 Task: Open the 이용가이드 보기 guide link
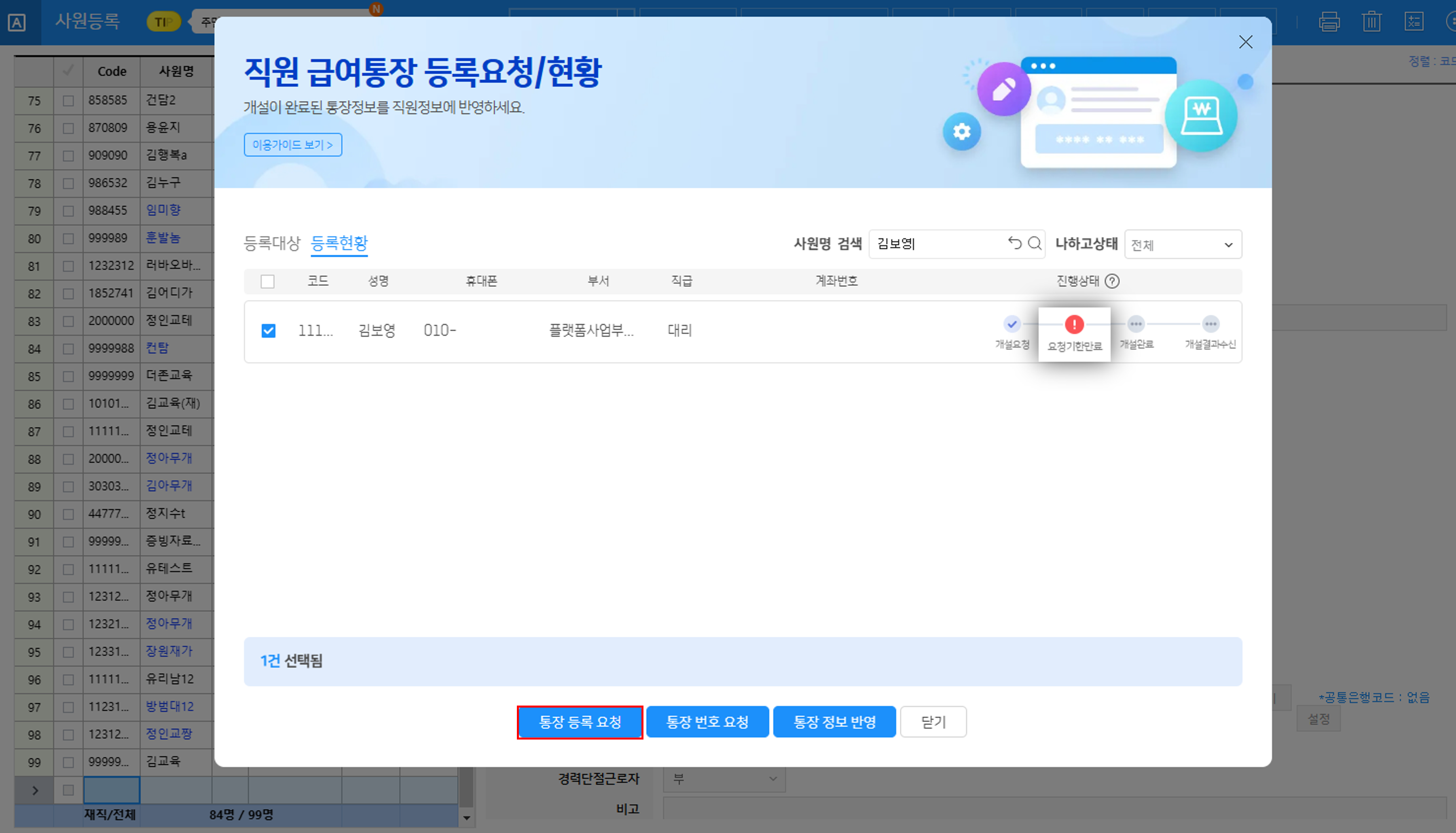(x=293, y=145)
